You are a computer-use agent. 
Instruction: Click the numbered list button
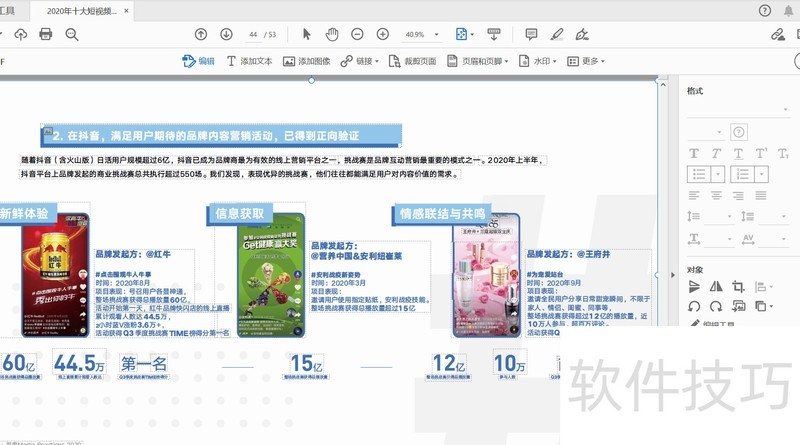[742, 175]
